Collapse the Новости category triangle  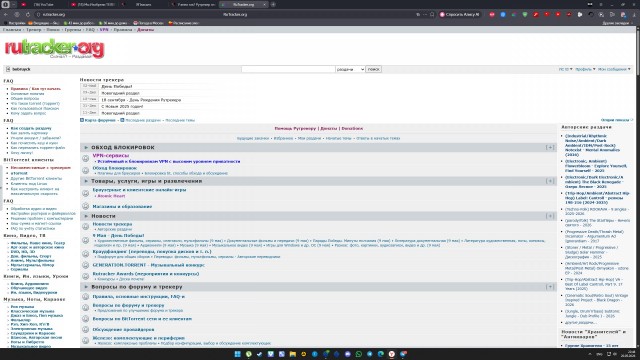tap(86, 216)
